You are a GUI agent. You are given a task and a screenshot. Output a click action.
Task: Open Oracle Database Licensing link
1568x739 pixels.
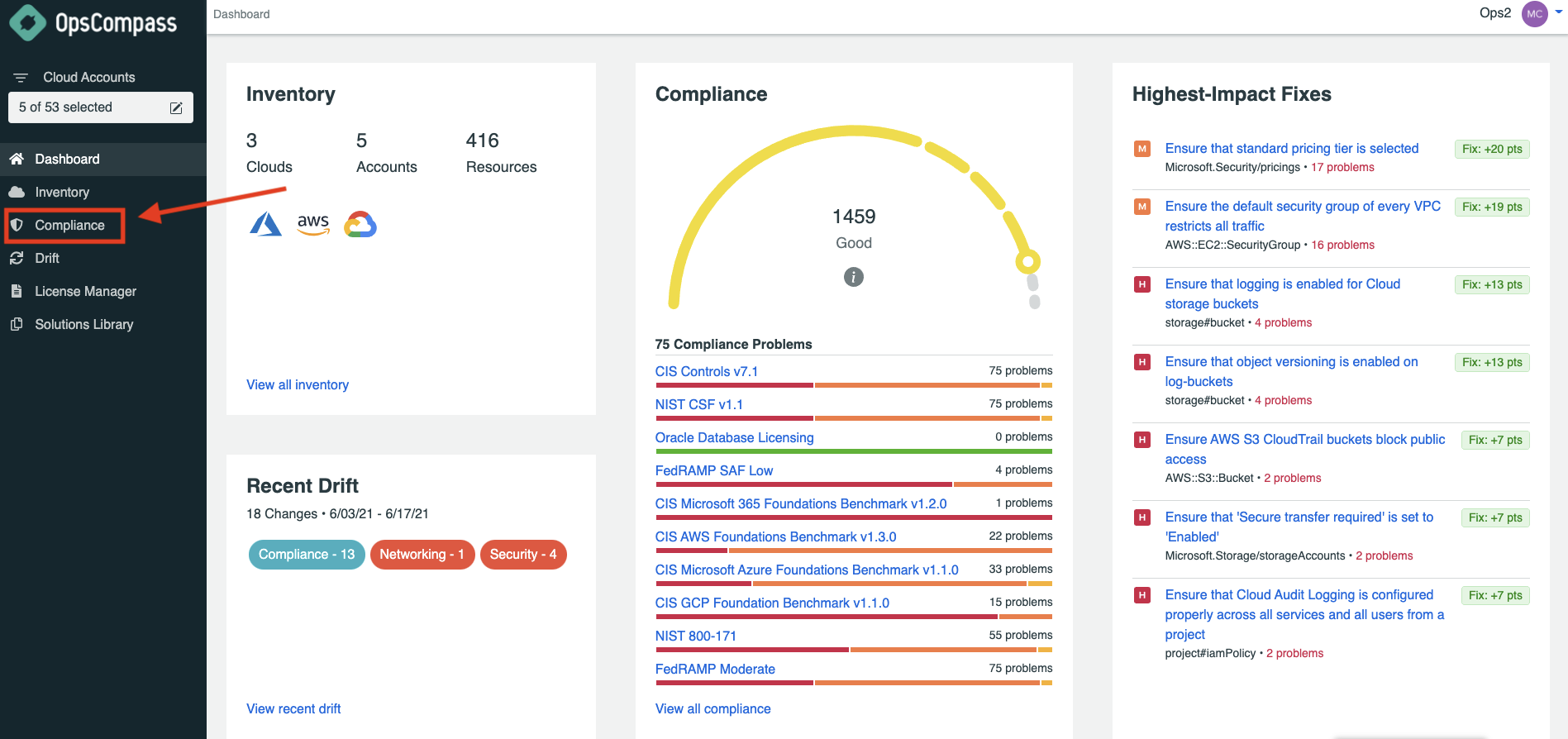point(735,438)
